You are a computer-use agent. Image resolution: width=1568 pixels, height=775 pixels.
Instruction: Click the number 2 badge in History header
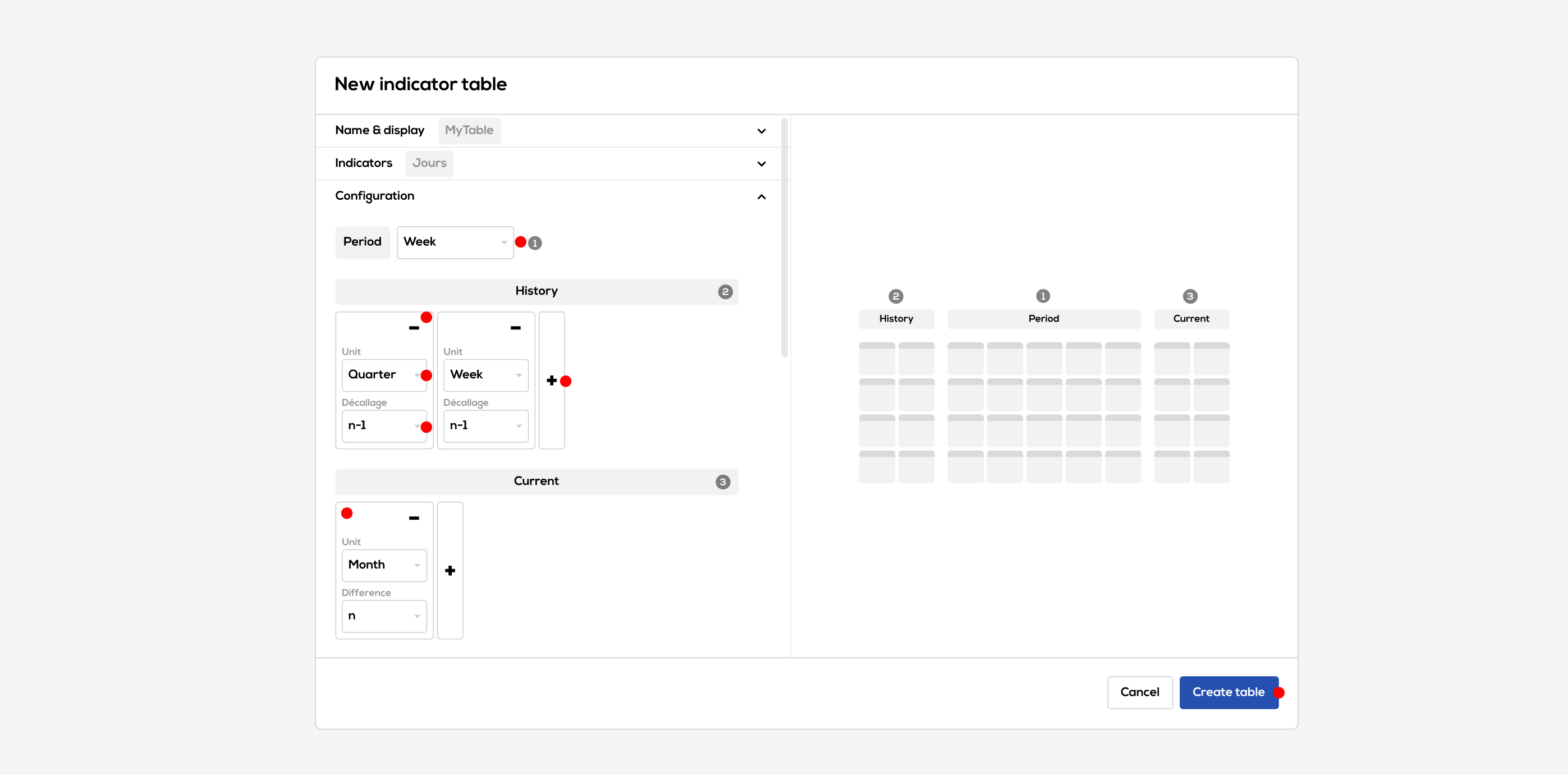[x=725, y=292]
